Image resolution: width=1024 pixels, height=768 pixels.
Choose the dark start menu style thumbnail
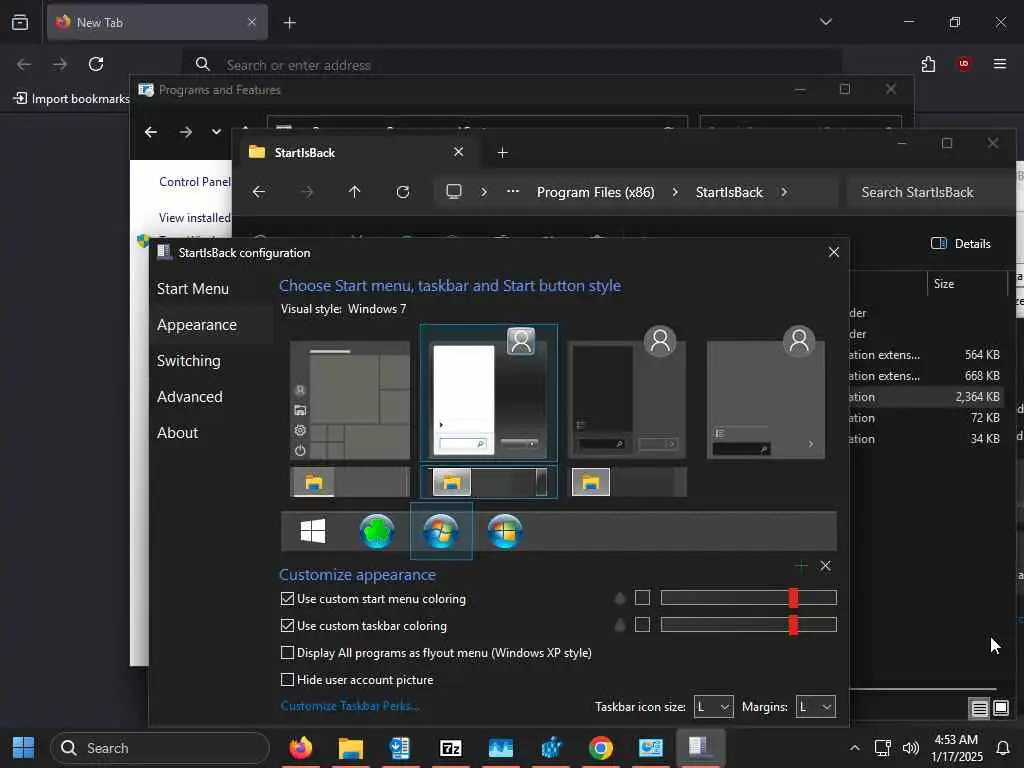[x=628, y=394]
